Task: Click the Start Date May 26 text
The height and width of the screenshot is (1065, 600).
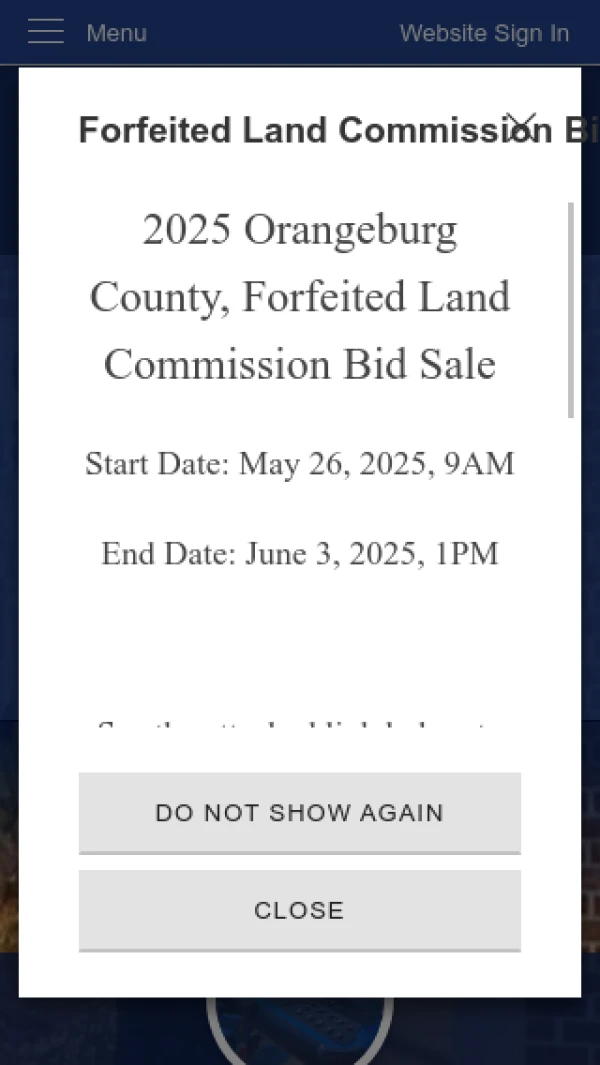Action: (x=300, y=465)
